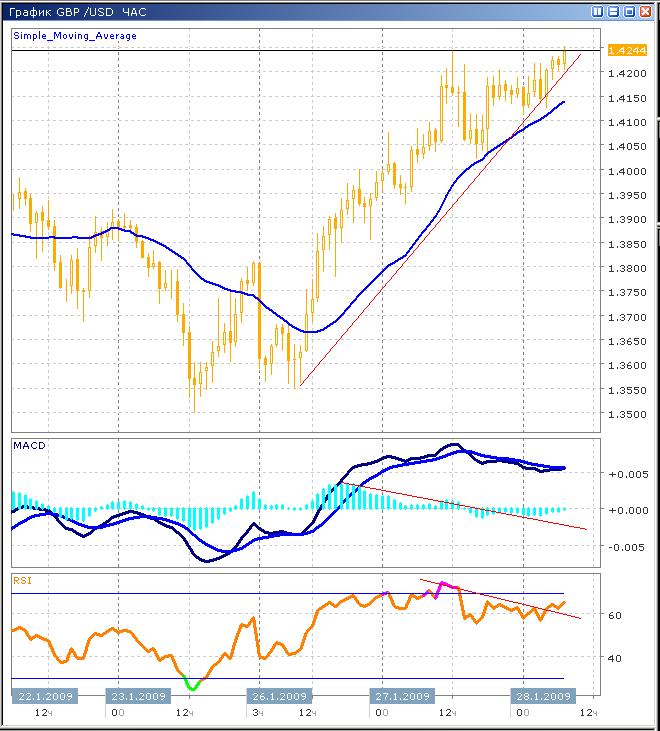Maximize the GBP/USD chart window
The image size is (660, 731).
629,11
